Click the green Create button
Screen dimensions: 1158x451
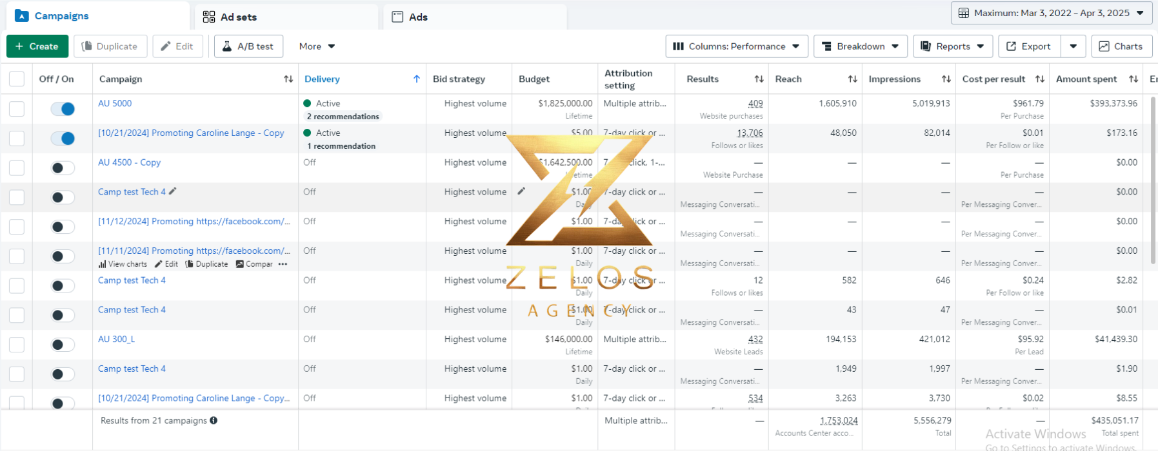(37, 47)
